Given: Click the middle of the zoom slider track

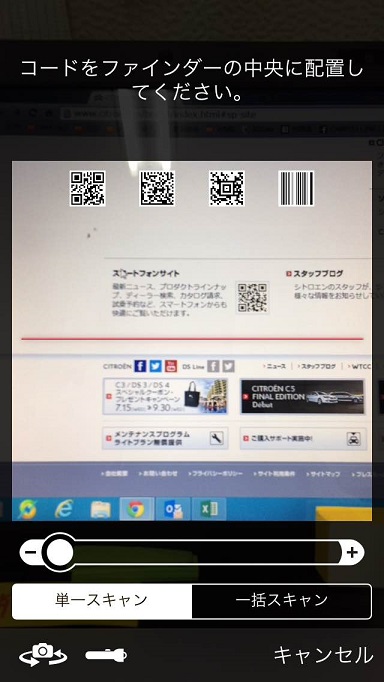Looking at the screenshot, I should (192, 552).
